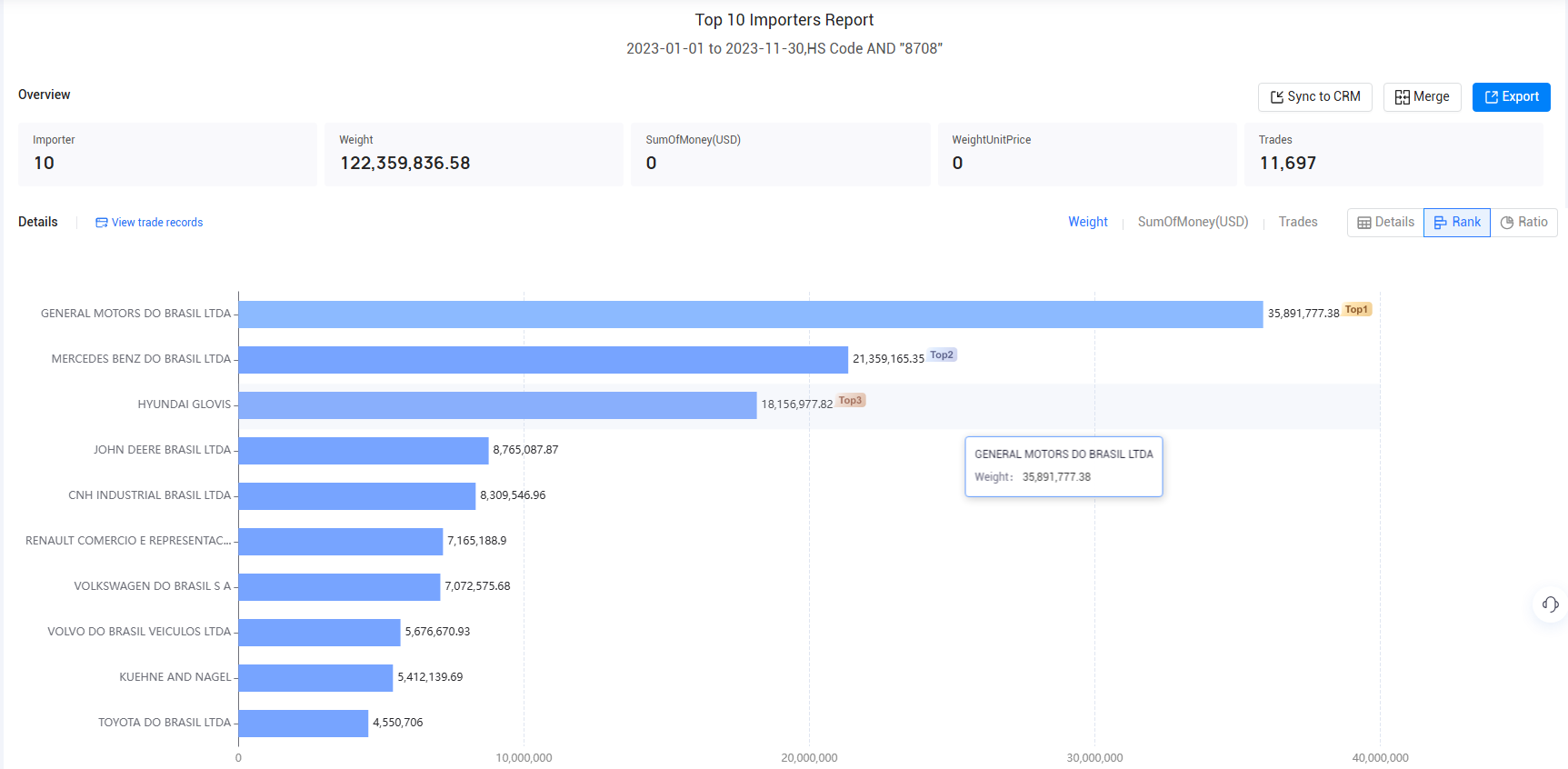Viewport: 1568px width, 769px height.
Task: Click the Trades total 11,697 value
Action: [1288, 164]
